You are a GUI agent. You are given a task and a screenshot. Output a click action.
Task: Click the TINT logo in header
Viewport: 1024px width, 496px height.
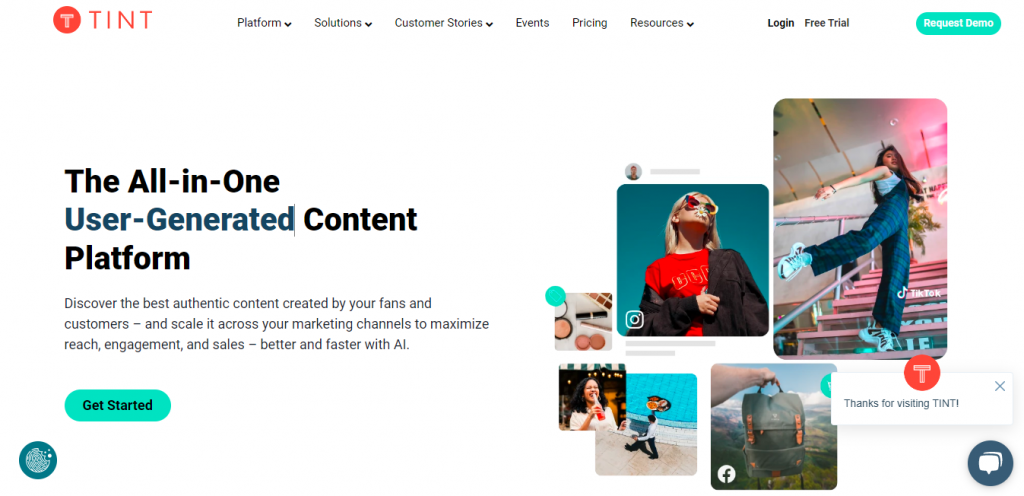tap(103, 20)
